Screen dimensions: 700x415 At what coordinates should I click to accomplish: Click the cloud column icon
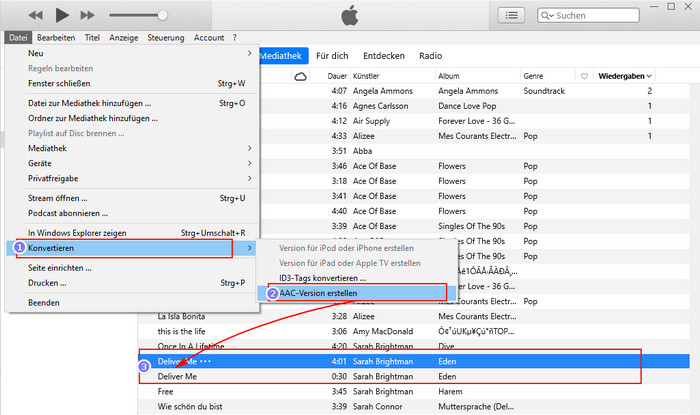coord(300,76)
